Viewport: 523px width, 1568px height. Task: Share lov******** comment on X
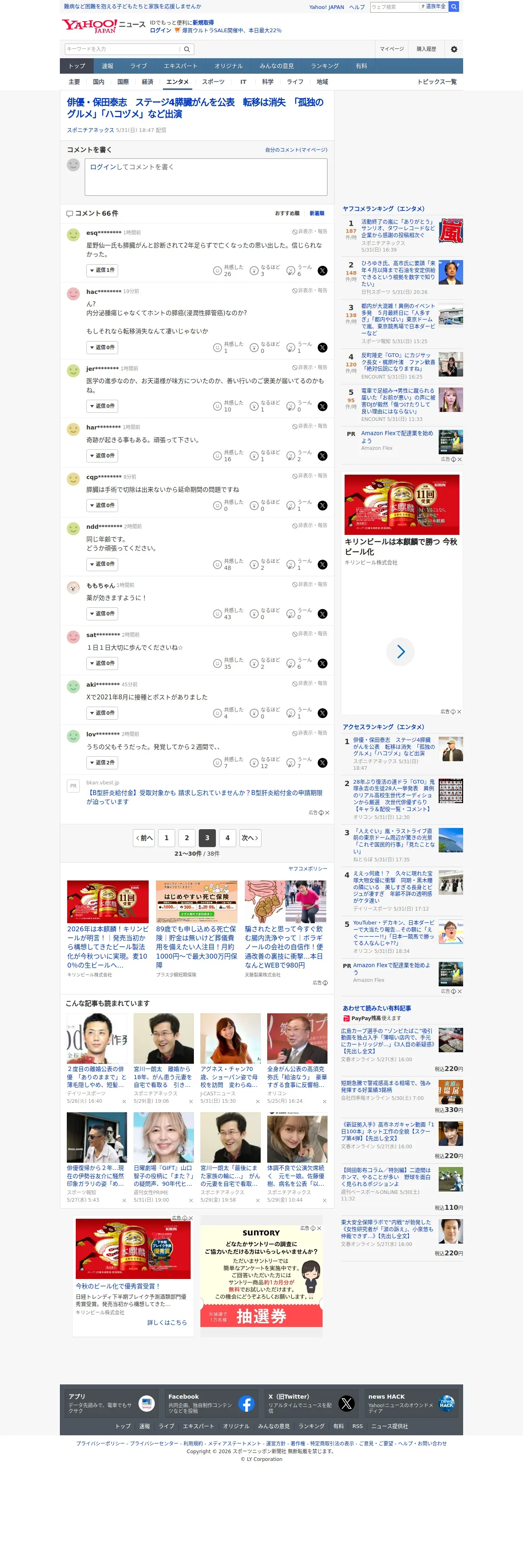coord(322,763)
